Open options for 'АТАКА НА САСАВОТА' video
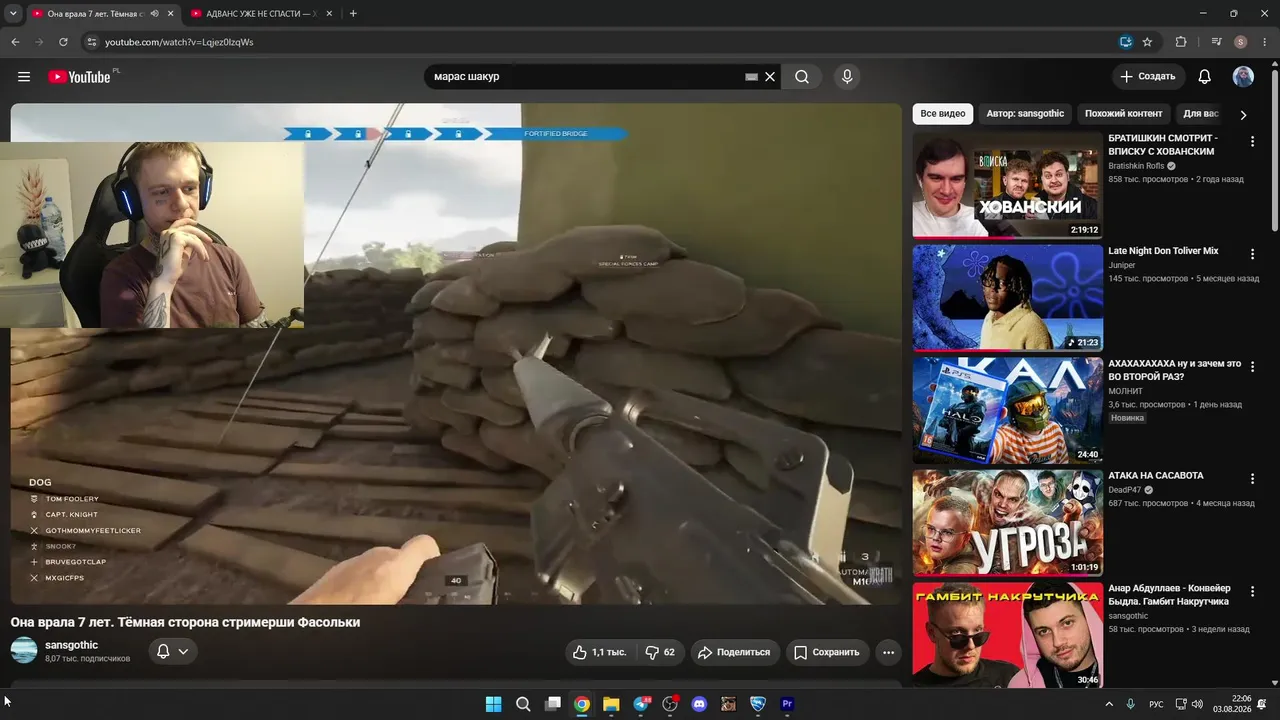The image size is (1280, 720). tap(1252, 480)
